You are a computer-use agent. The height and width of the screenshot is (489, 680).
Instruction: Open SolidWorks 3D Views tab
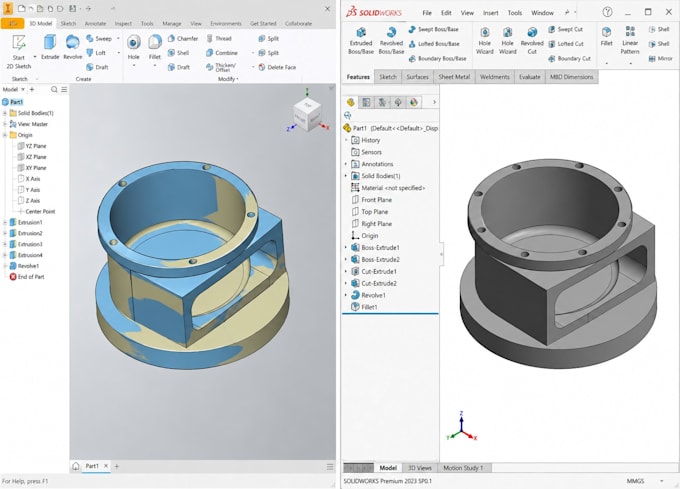tap(419, 468)
